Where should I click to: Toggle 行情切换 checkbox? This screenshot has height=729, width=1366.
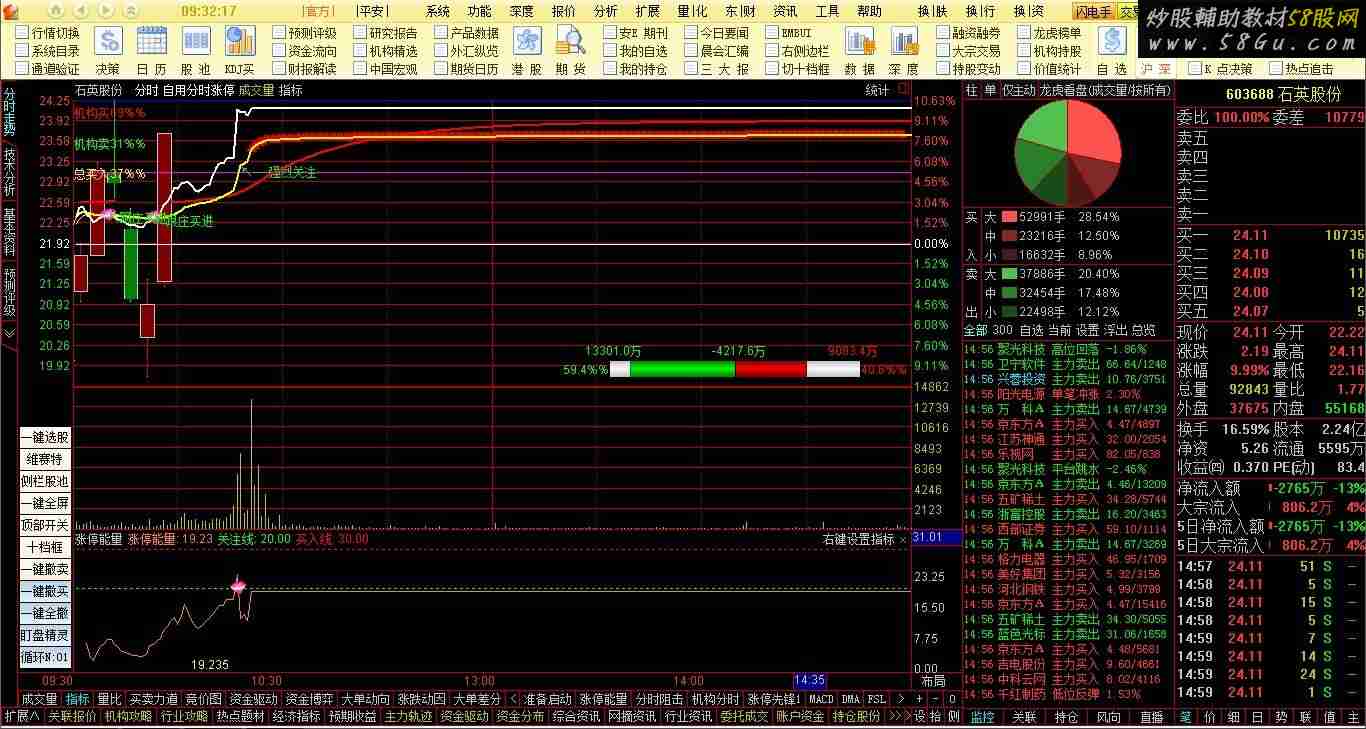pyautogui.click(x=22, y=32)
